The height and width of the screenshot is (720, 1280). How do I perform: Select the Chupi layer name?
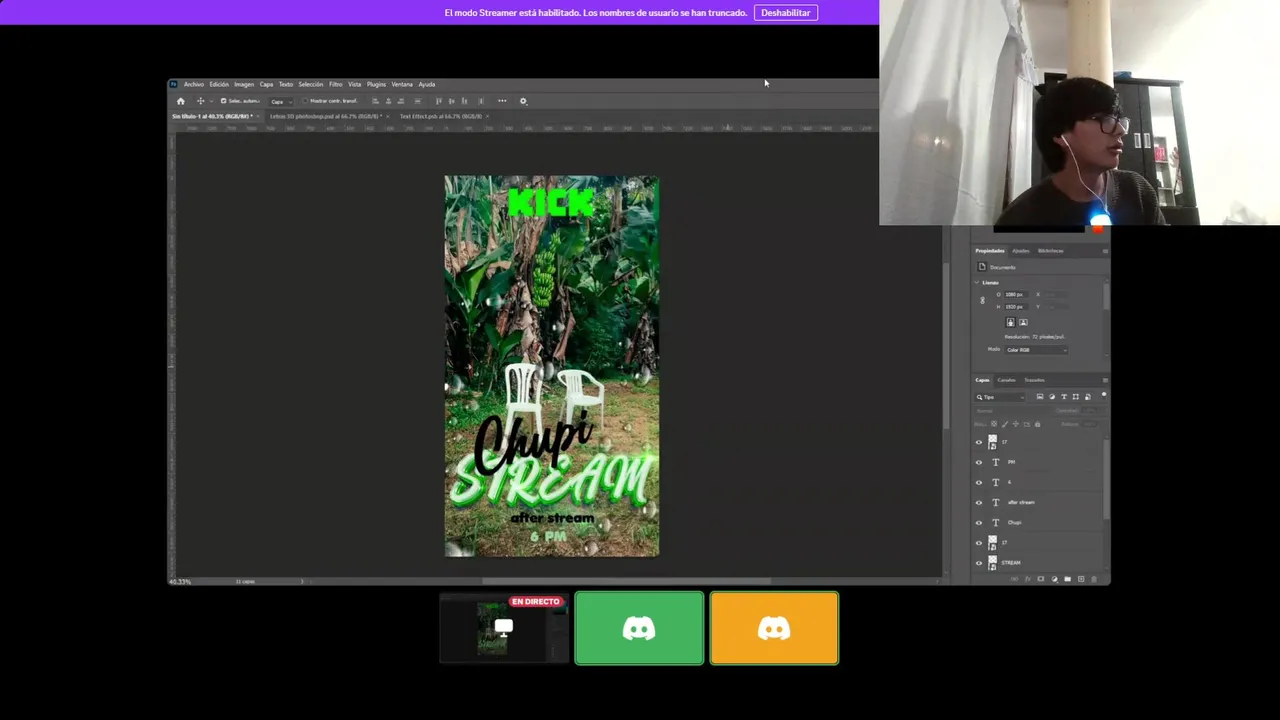(1014, 522)
